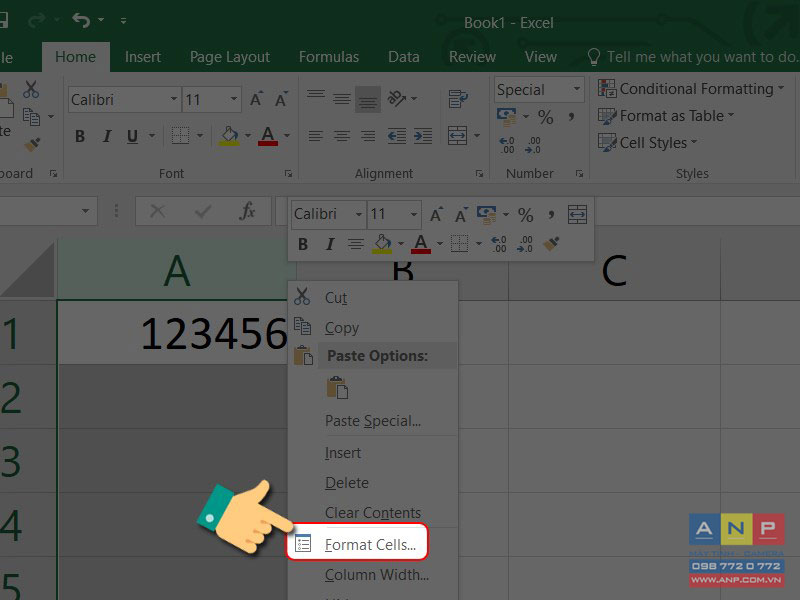Toggle Wrap Text in ribbon
800x600 pixels.
point(458,98)
